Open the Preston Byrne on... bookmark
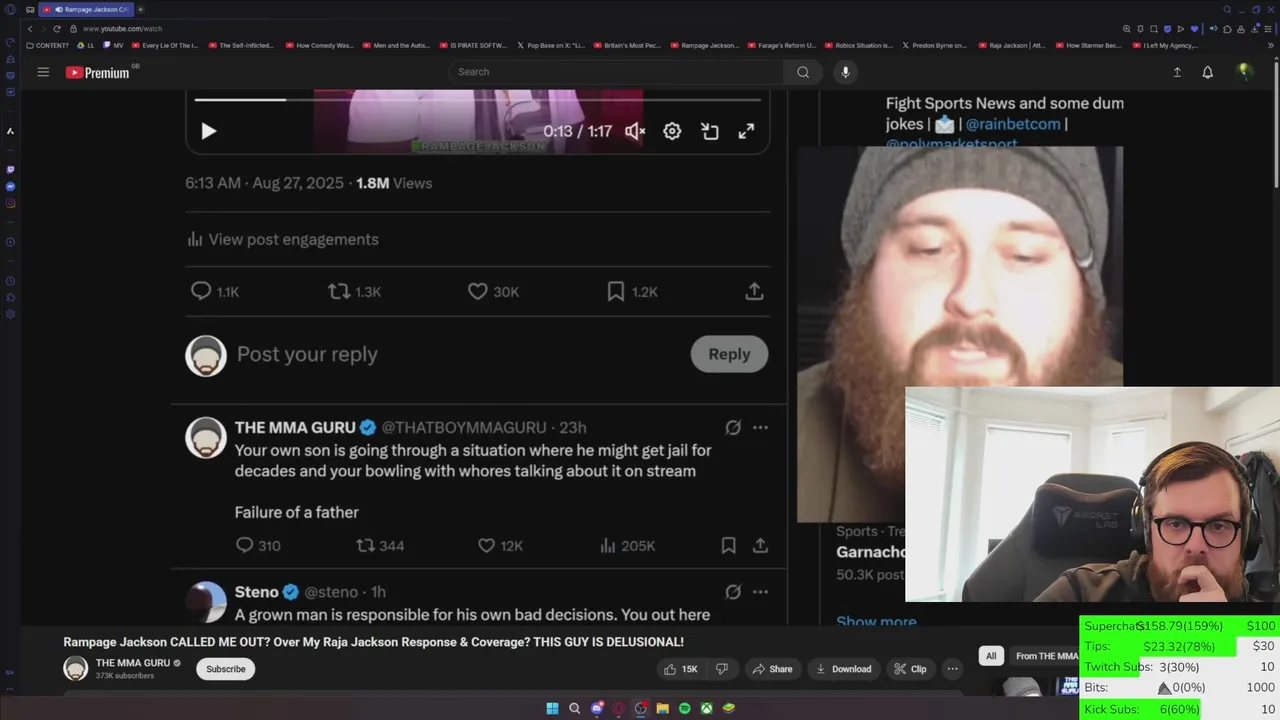 pyautogui.click(x=934, y=45)
